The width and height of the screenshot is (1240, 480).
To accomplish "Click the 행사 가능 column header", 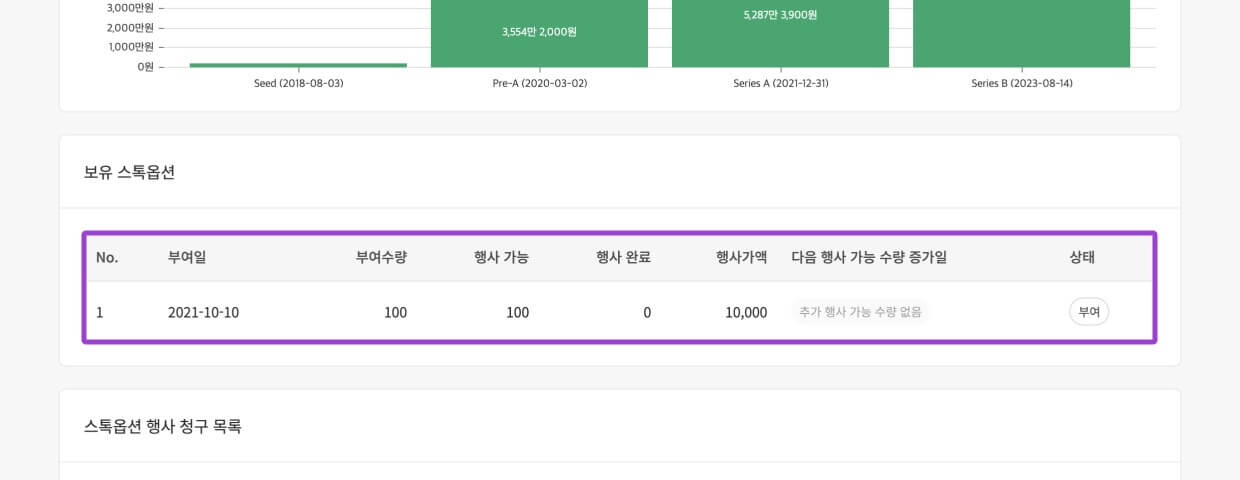I will 501,257.
